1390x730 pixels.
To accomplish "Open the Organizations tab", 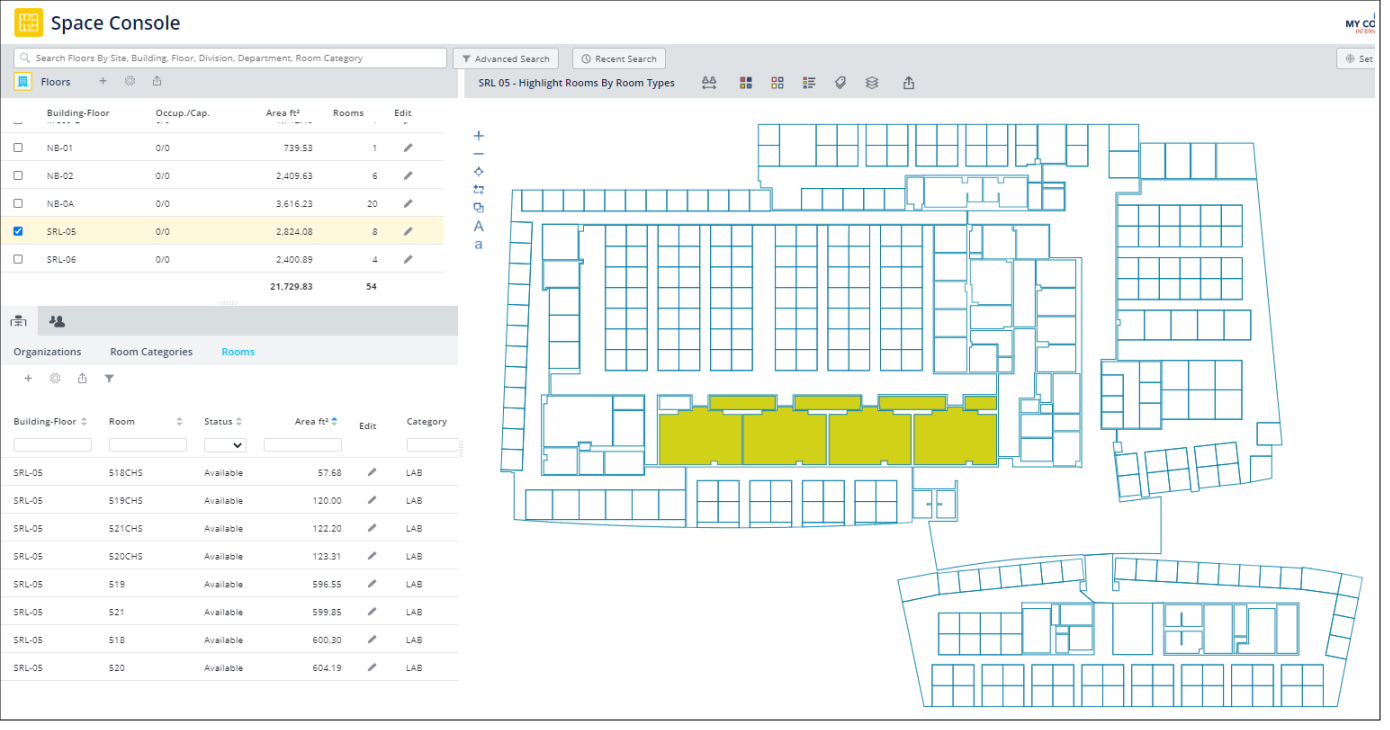I will pos(46,352).
